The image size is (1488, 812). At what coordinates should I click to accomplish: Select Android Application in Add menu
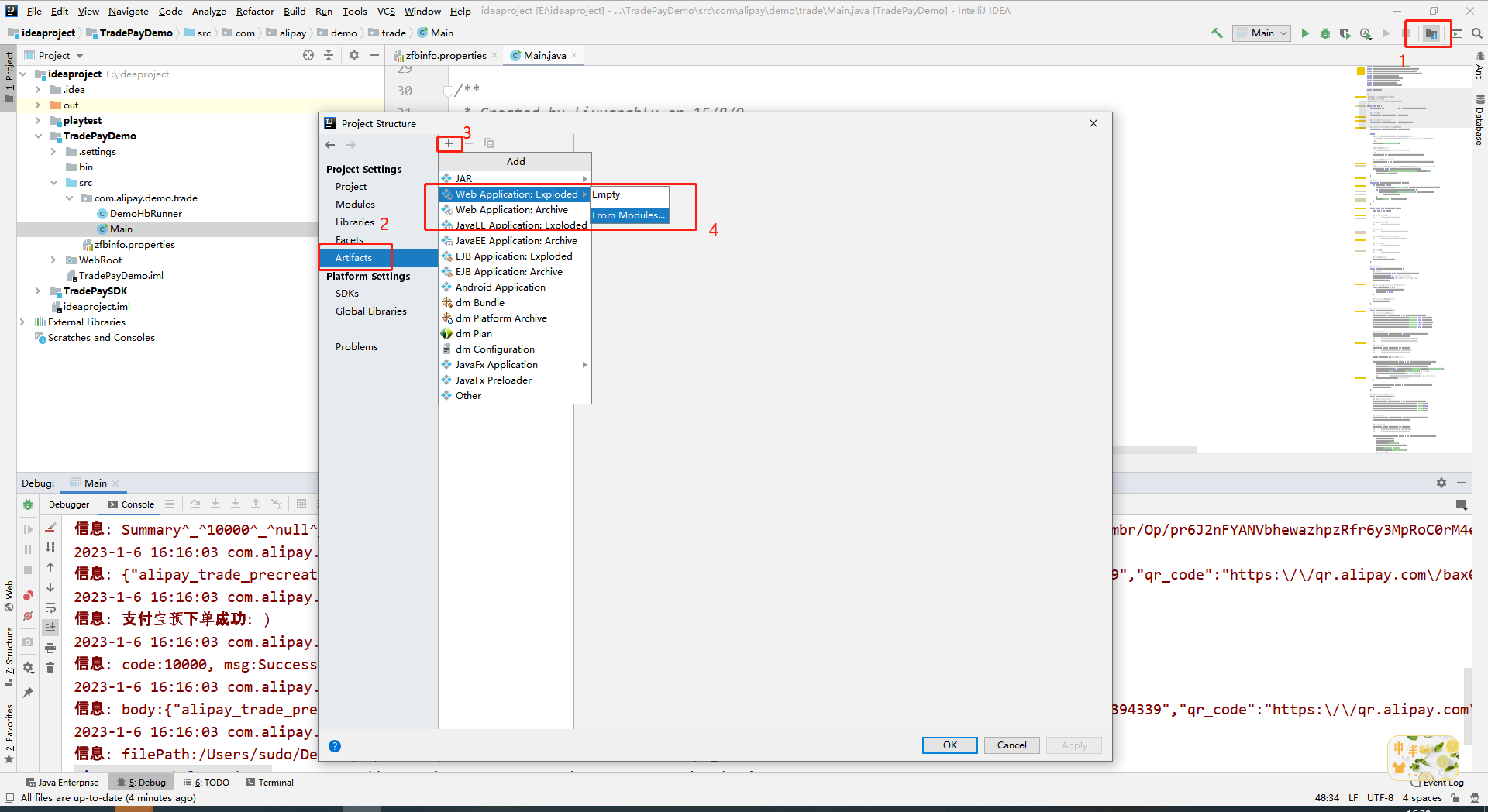point(500,287)
